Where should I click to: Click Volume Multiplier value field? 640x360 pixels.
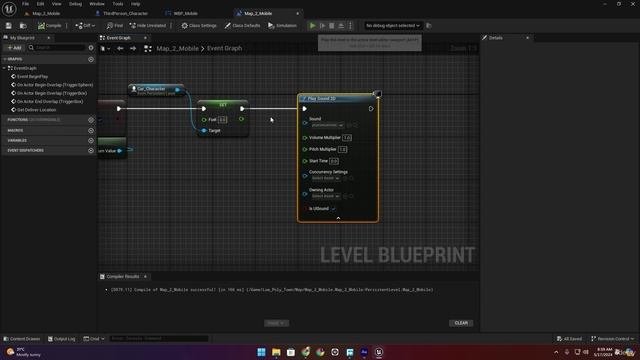click(x=347, y=138)
